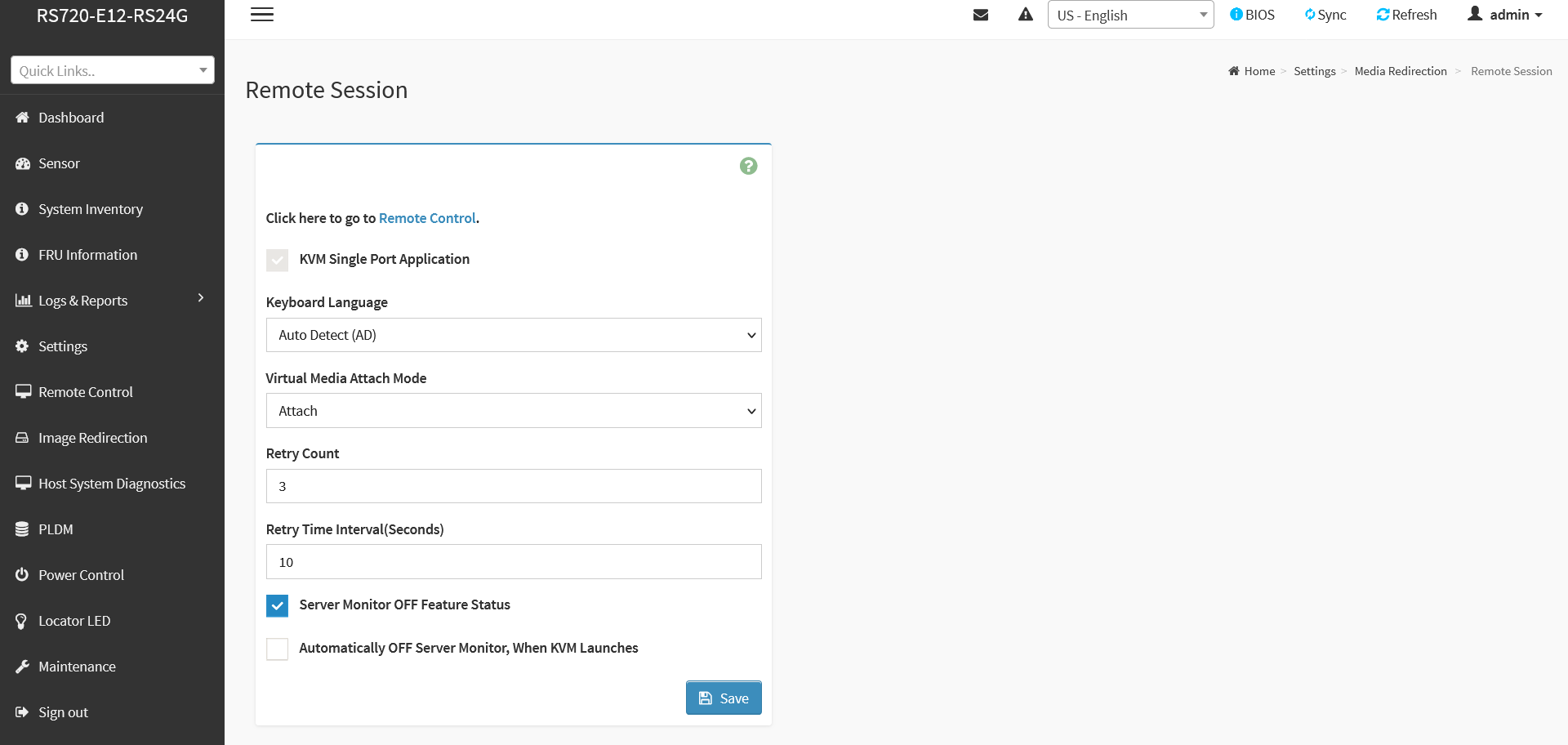Click the RS720-E12-RS24G title header
This screenshot has width=1568, height=745.
point(112,16)
